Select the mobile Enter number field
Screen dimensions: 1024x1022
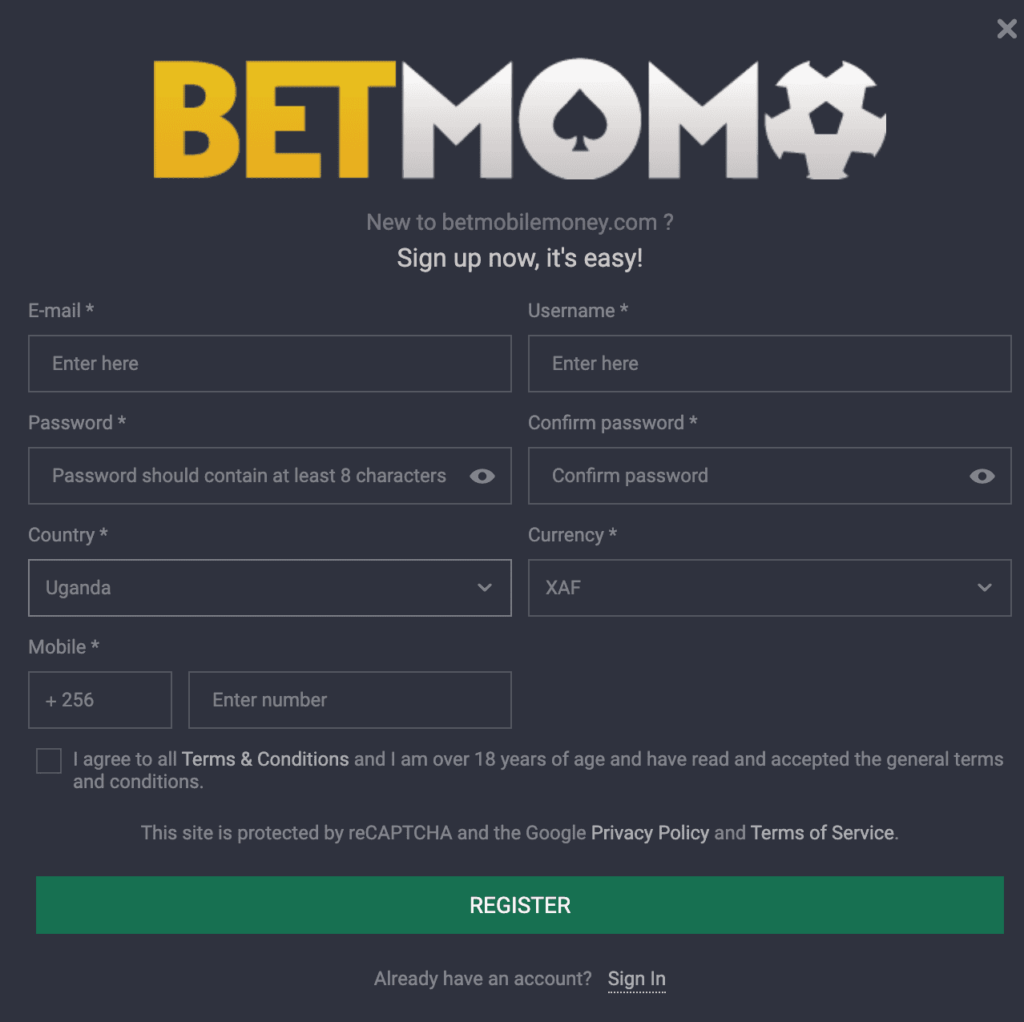click(350, 700)
